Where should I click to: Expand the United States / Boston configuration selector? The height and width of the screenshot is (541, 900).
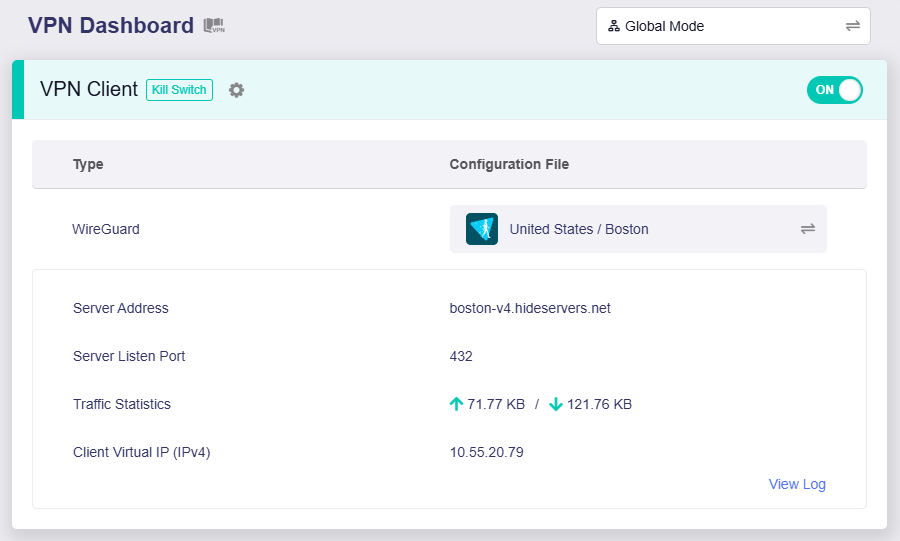click(x=637, y=229)
